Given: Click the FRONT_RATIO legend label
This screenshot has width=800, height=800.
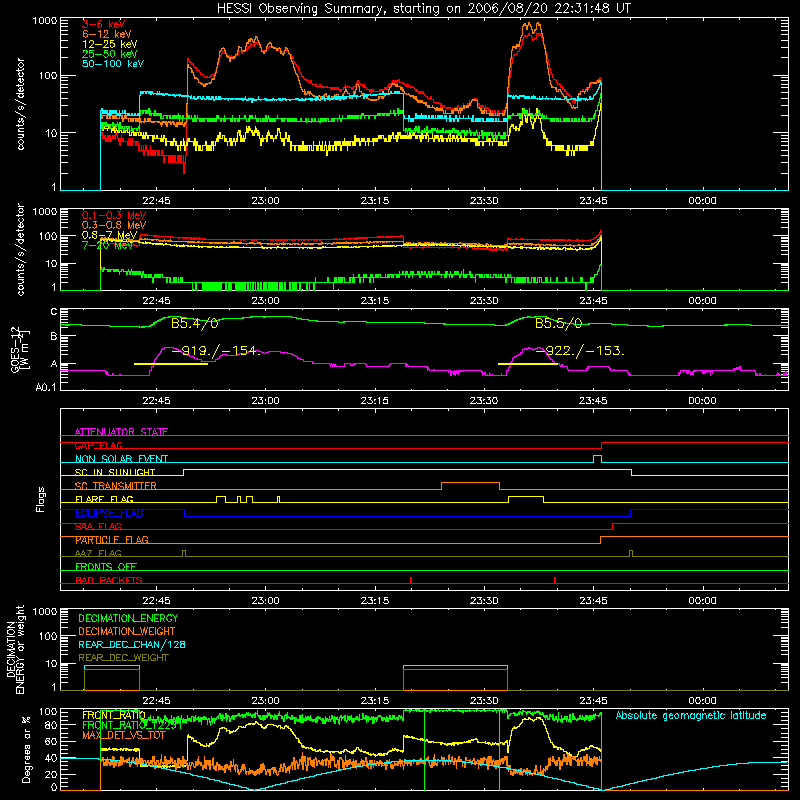Looking at the screenshot, I should [114, 715].
